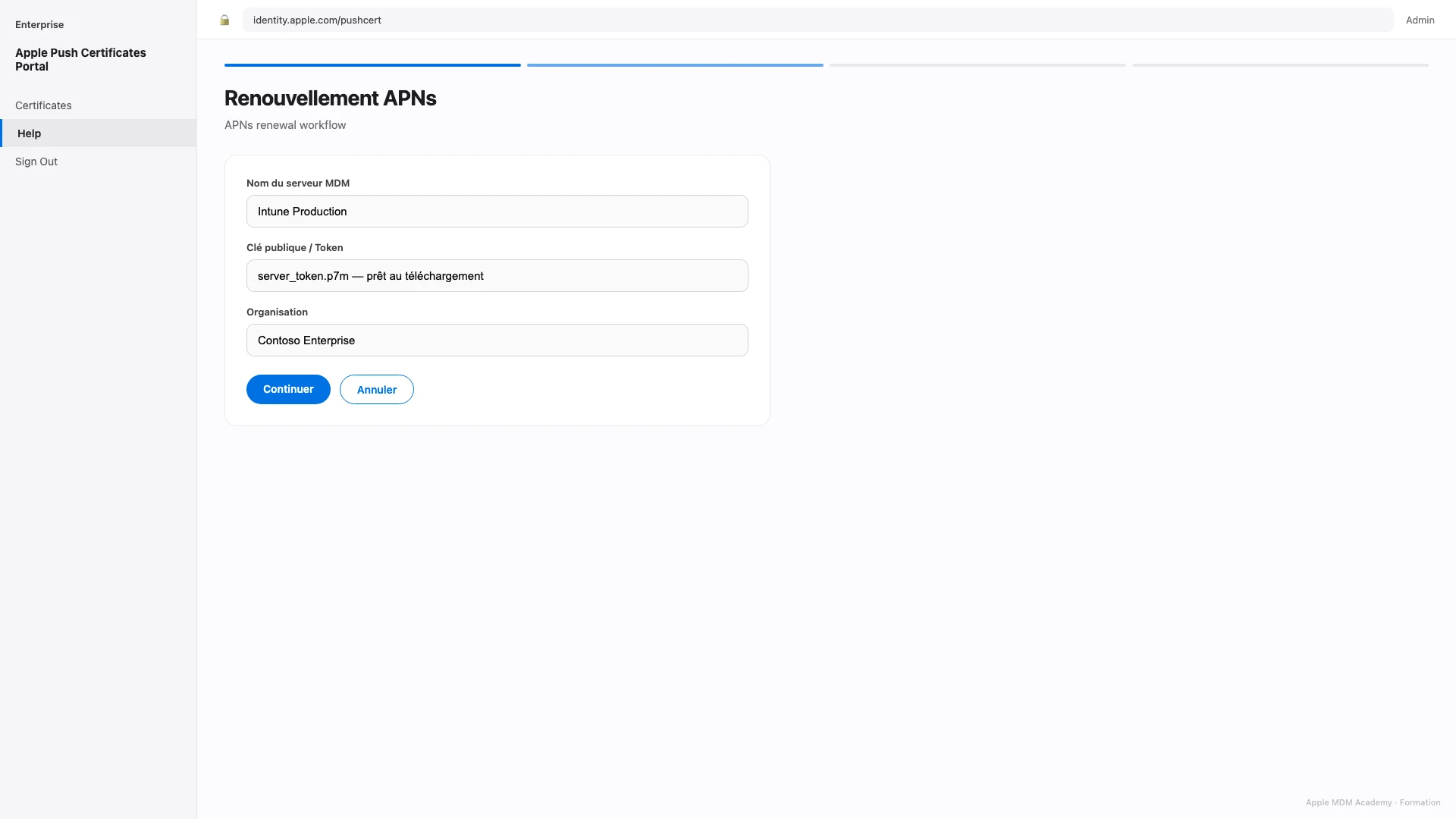Click the APNs renewal workflow subtitle
Screen dimensions: 1456x819
coord(285,125)
